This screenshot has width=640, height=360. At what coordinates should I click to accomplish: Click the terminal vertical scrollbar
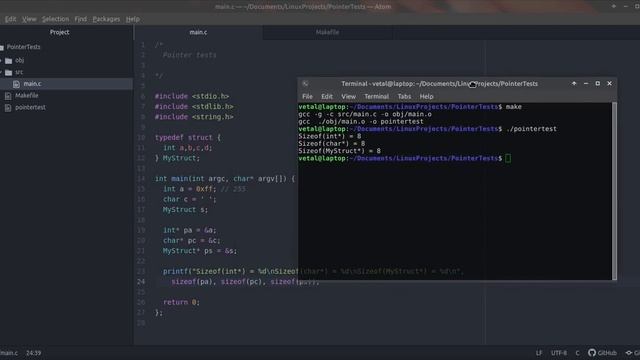click(x=614, y=191)
